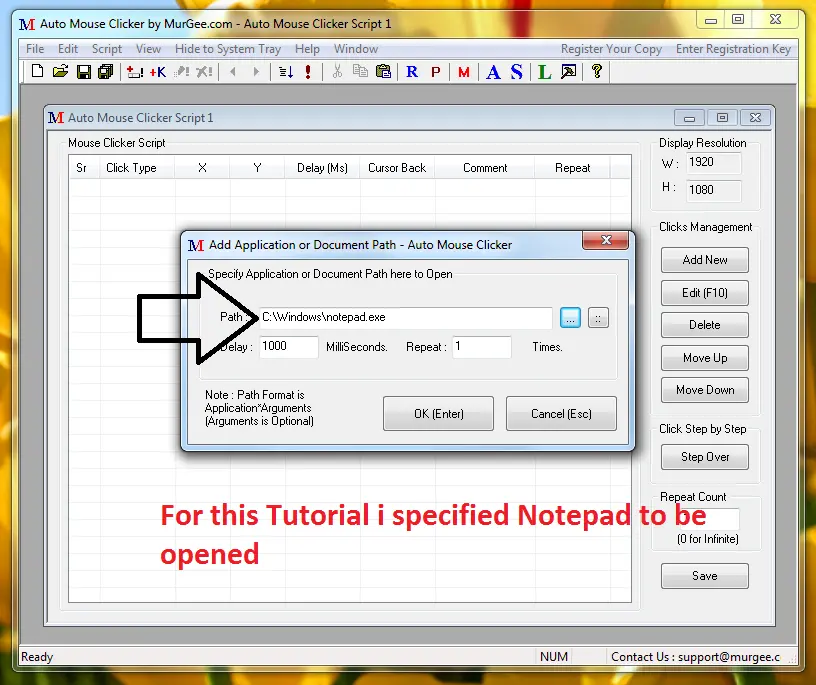816x685 pixels.
Task: Click the blue S toolbar icon
Action: [x=516, y=72]
